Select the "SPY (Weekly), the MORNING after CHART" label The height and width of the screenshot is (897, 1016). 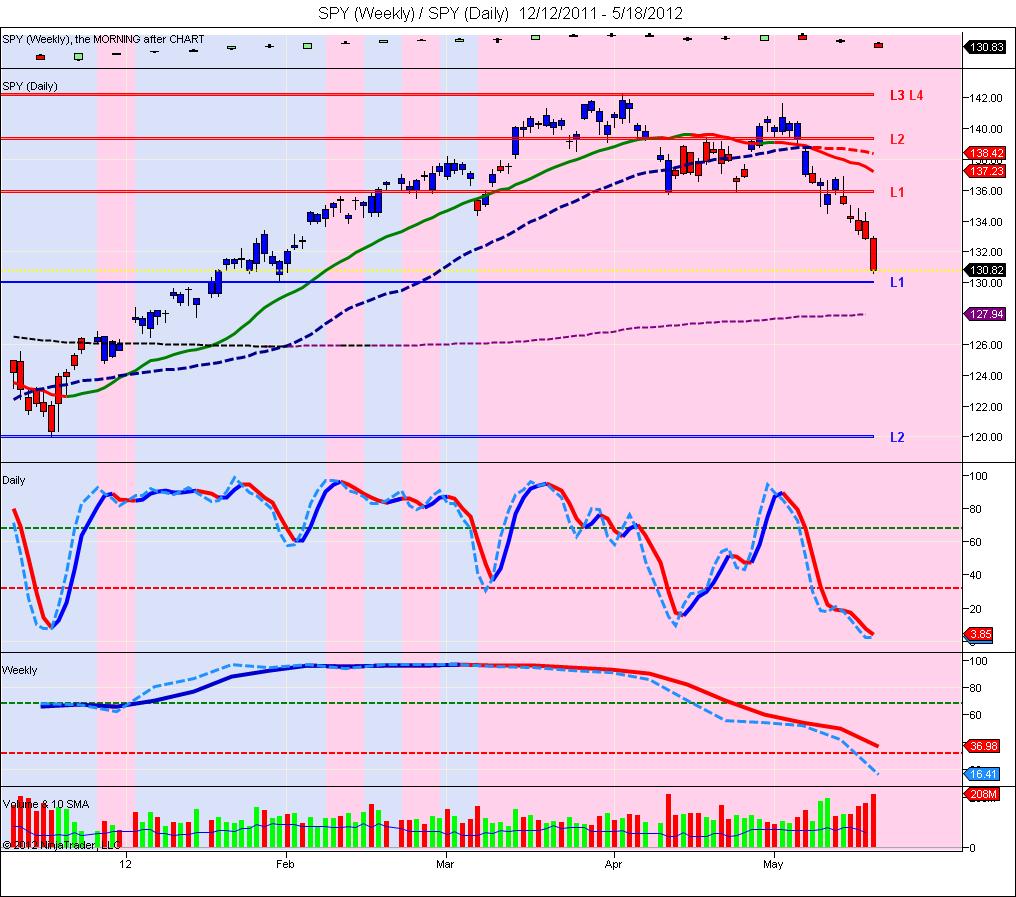click(x=103, y=39)
